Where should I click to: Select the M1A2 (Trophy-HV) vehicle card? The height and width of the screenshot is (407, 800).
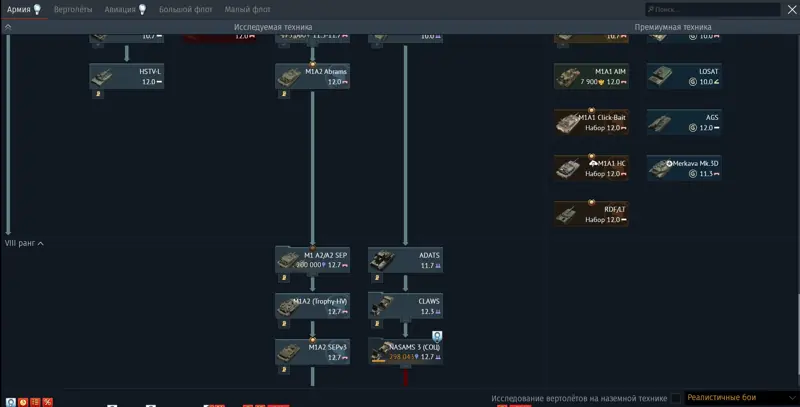(312, 306)
